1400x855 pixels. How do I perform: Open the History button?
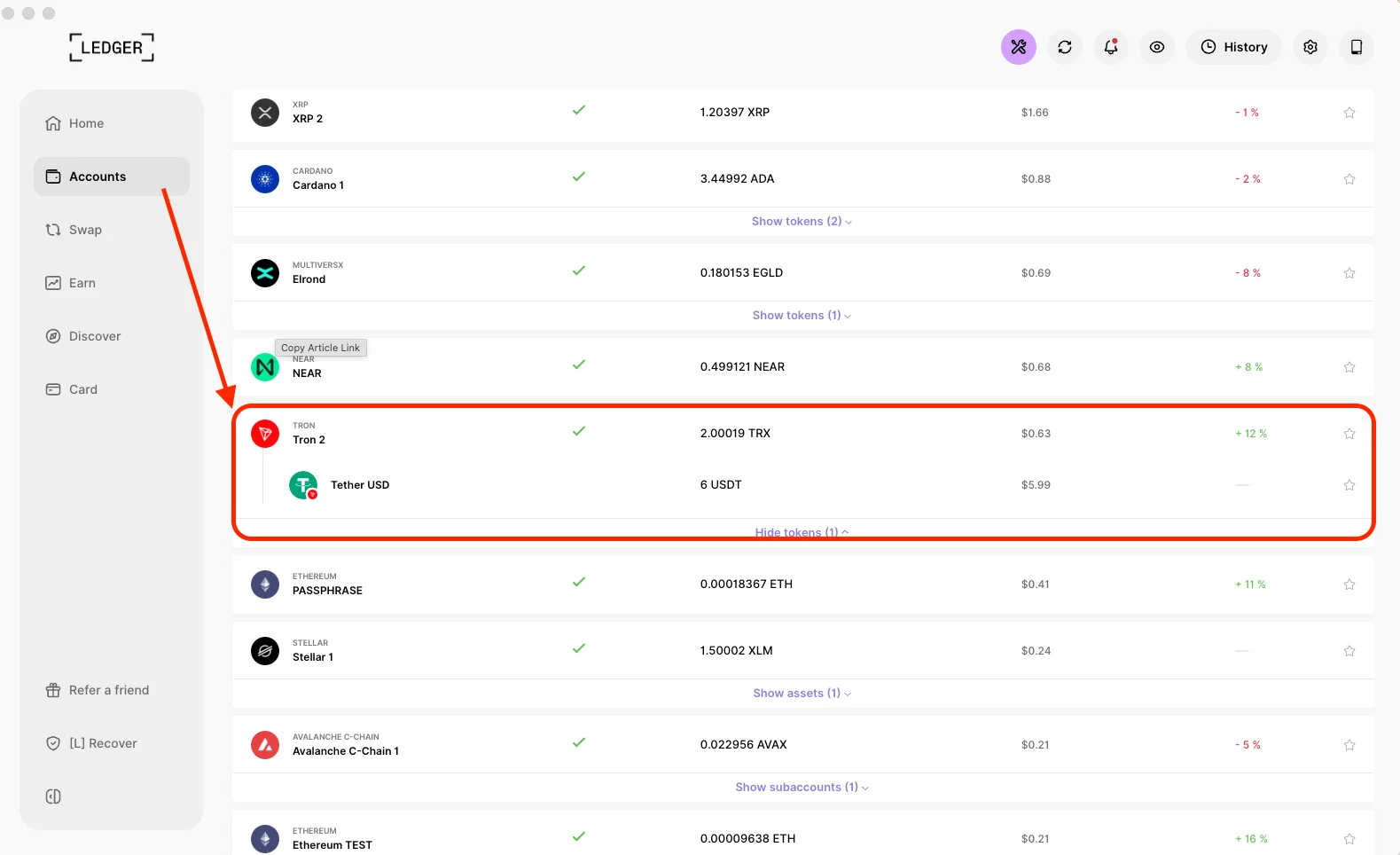[x=1234, y=47]
